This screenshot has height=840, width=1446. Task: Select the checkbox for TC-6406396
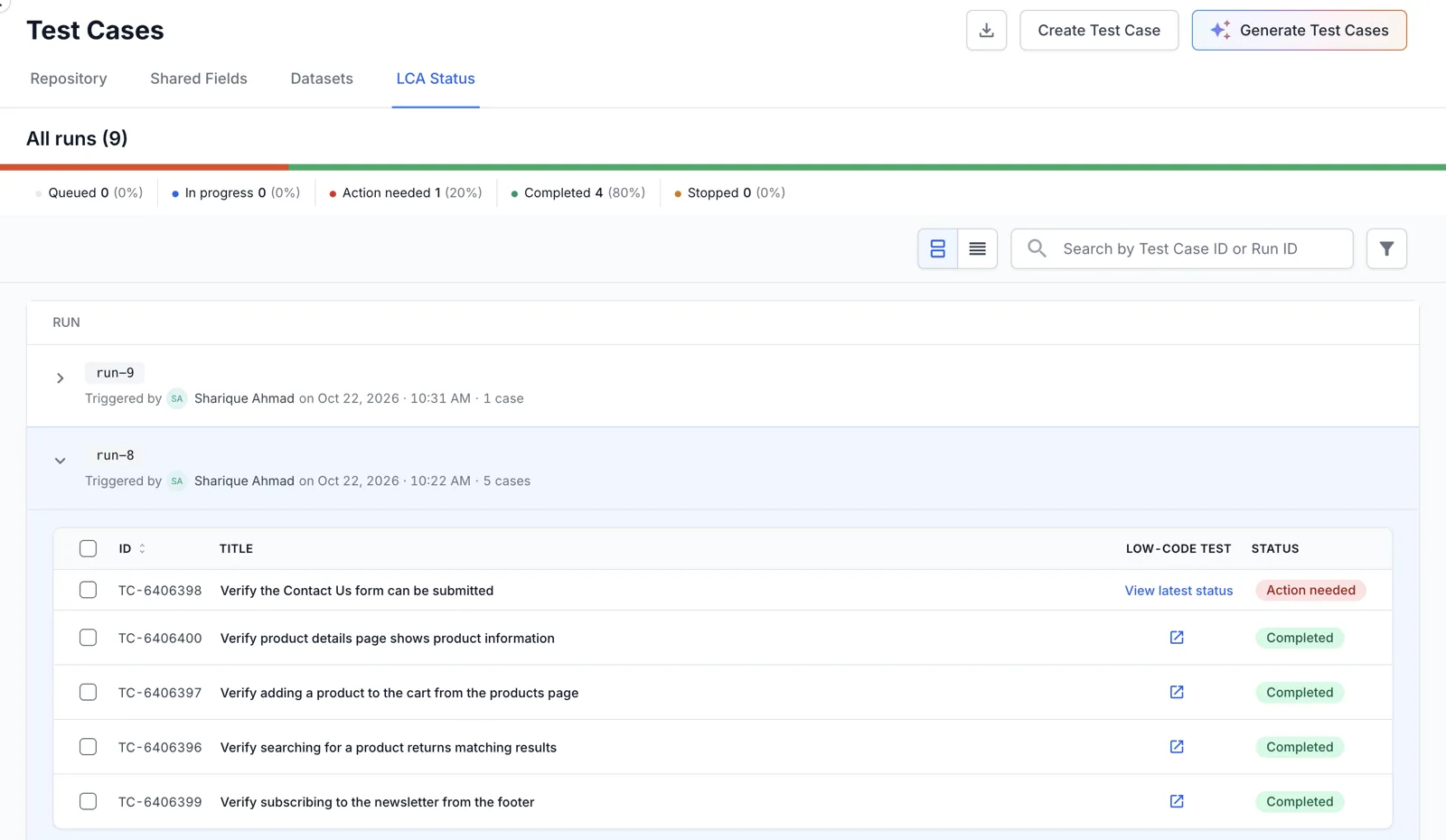pyautogui.click(x=88, y=747)
